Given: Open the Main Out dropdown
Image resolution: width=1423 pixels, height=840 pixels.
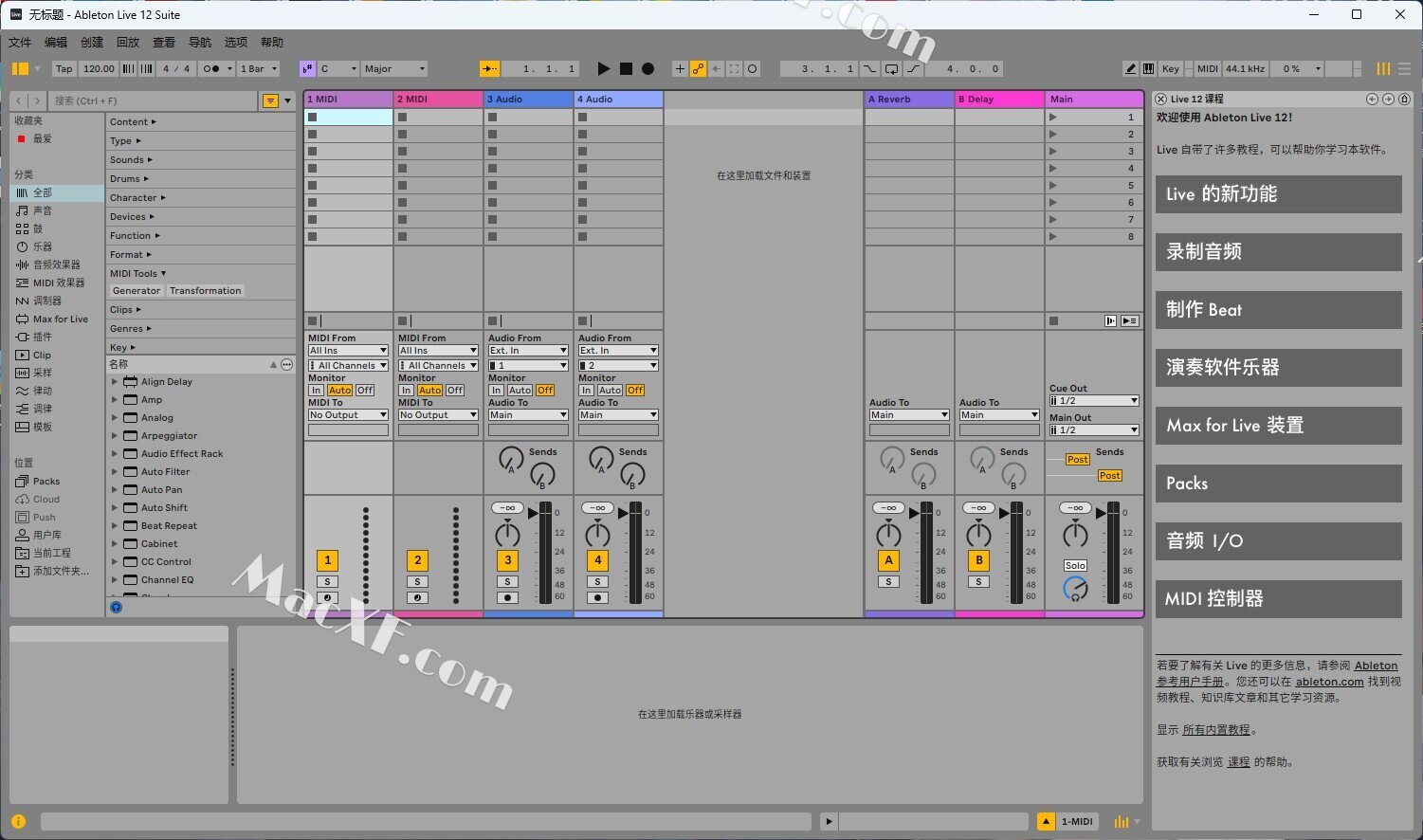Looking at the screenshot, I should [x=1094, y=430].
